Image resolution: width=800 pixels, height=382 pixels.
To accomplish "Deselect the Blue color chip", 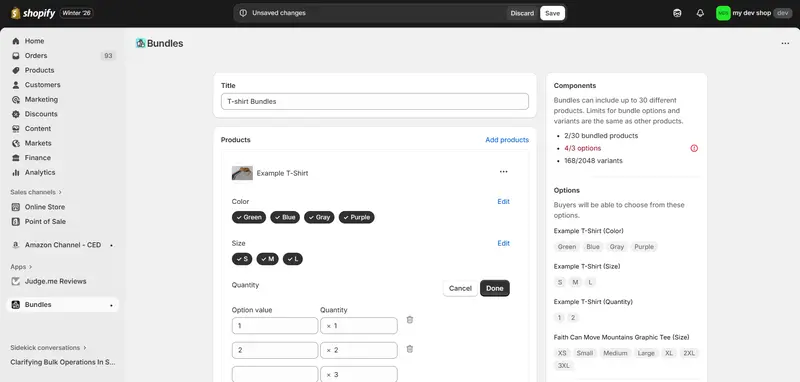I will 285,217.
